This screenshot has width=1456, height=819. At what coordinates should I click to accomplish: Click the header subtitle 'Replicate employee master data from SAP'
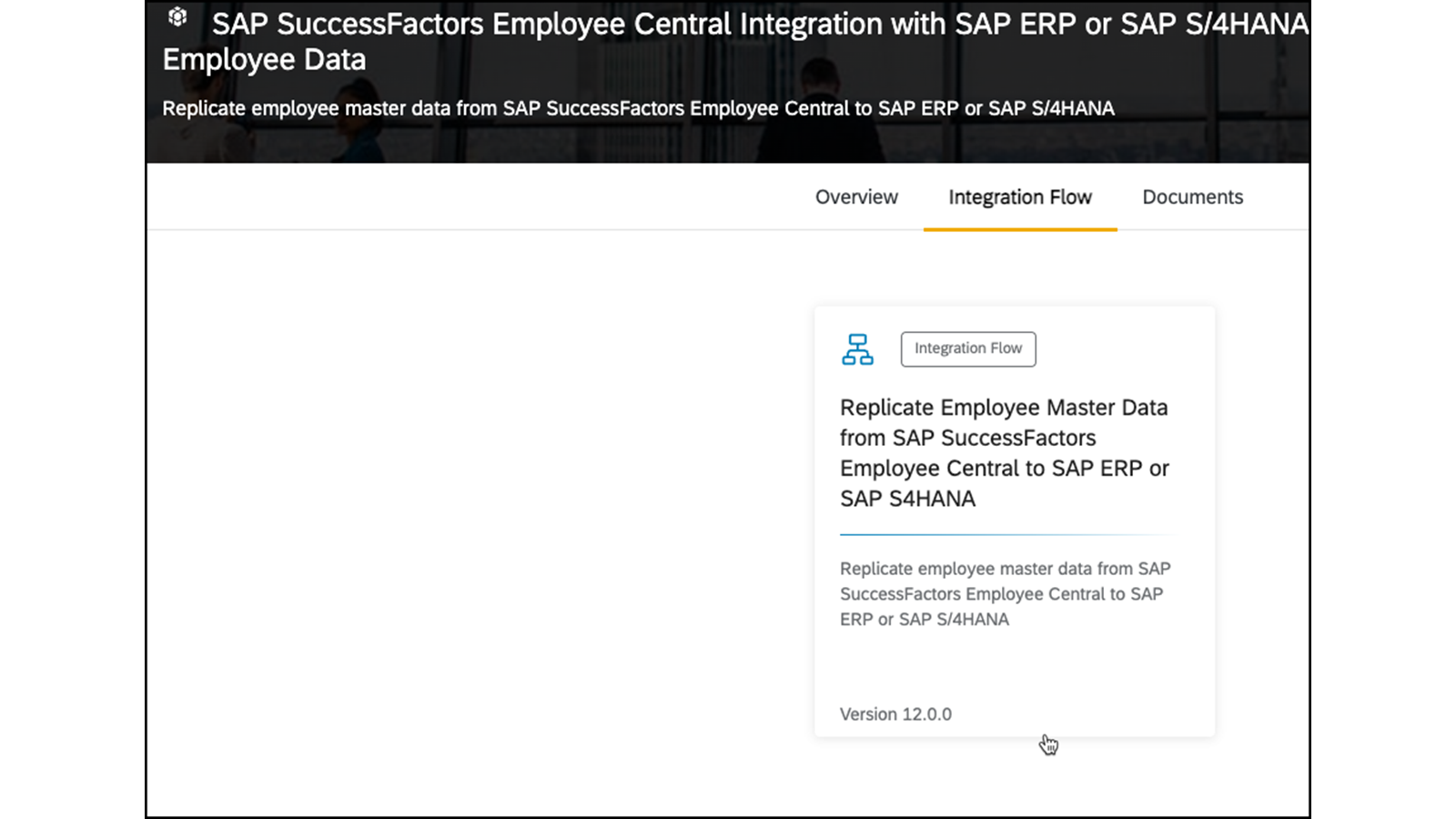pyautogui.click(x=638, y=109)
